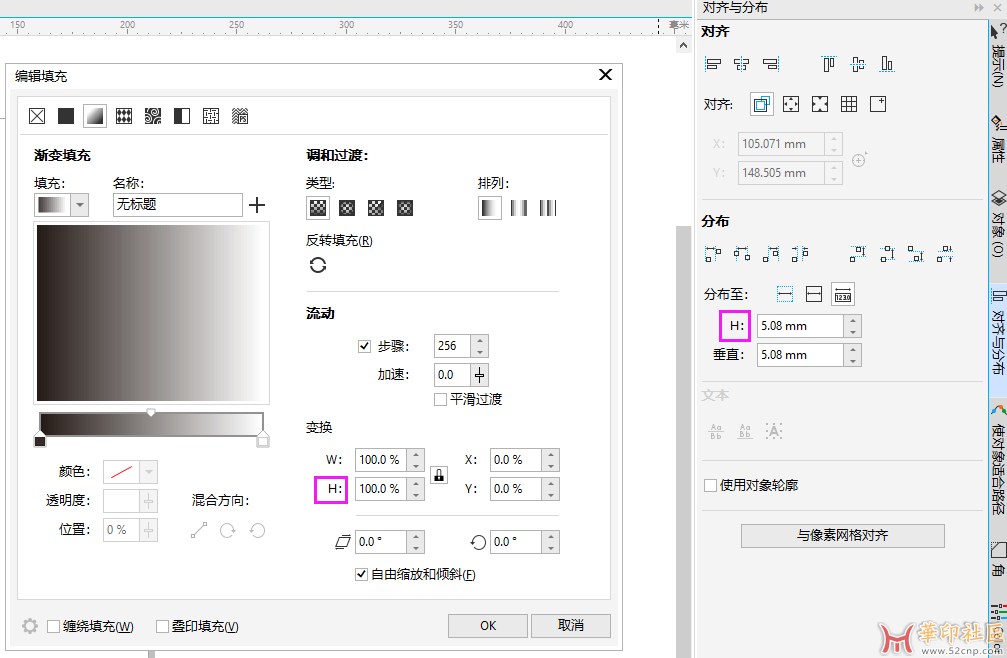Select the black start node on gradient bar
The image size is (1007, 658).
(x=40, y=440)
